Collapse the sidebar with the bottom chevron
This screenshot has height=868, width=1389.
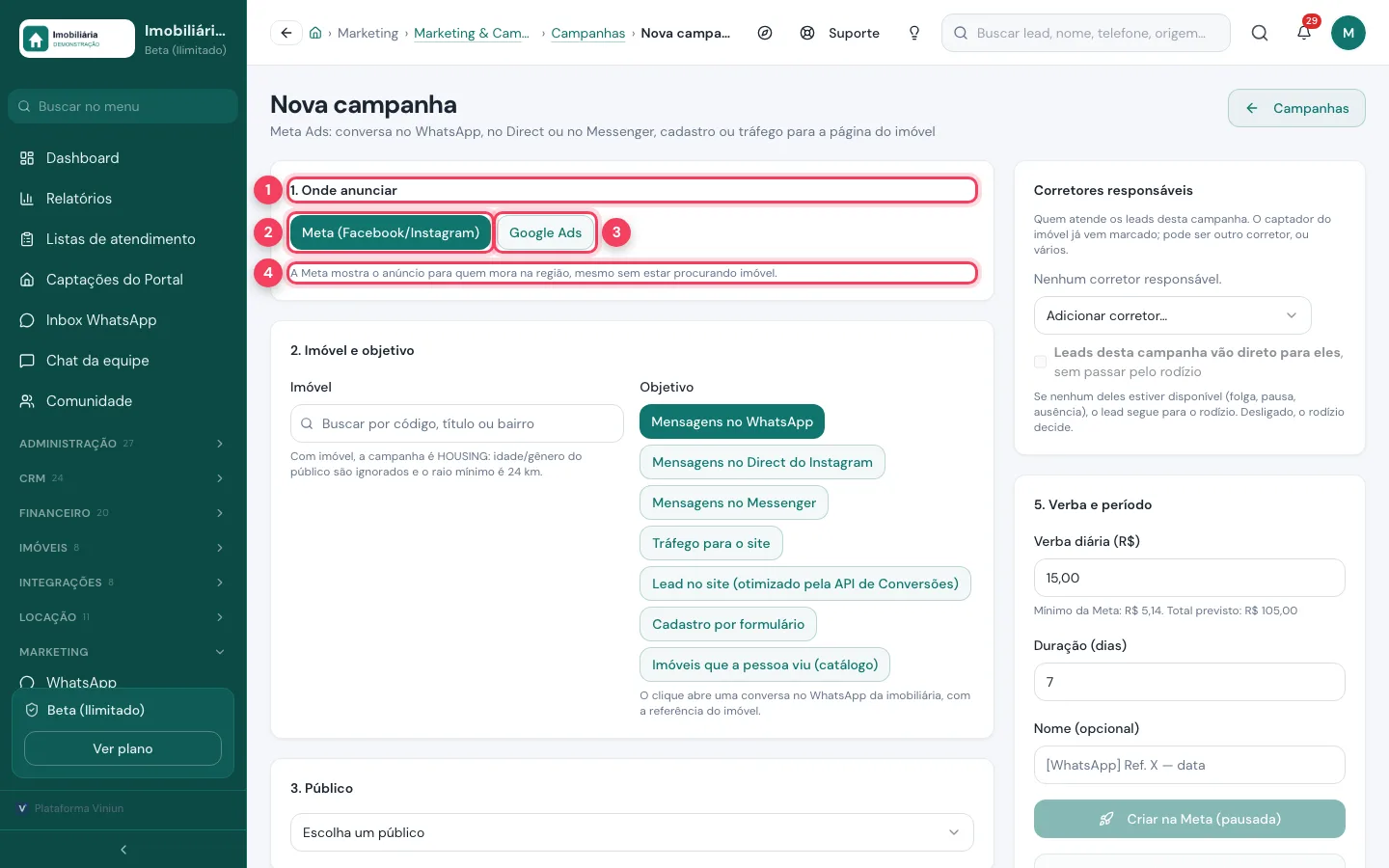[123, 850]
